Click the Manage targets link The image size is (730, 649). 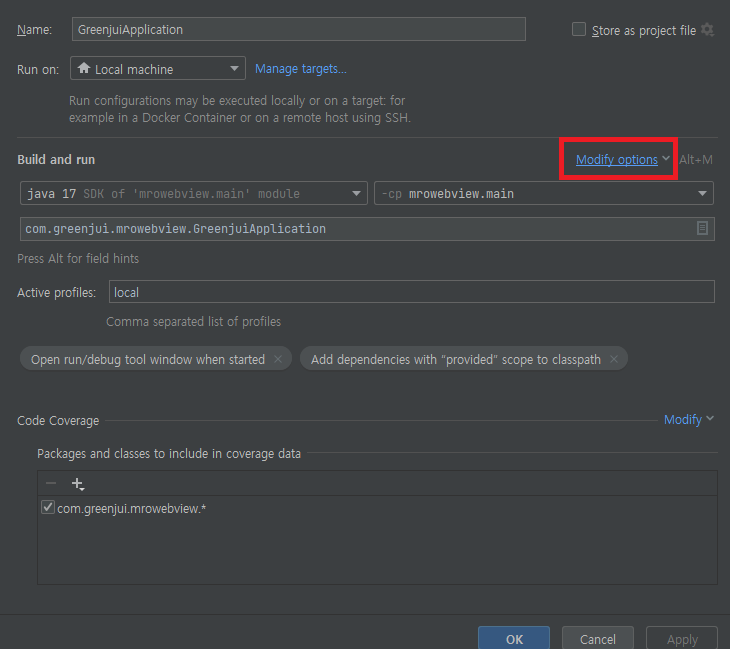click(301, 69)
